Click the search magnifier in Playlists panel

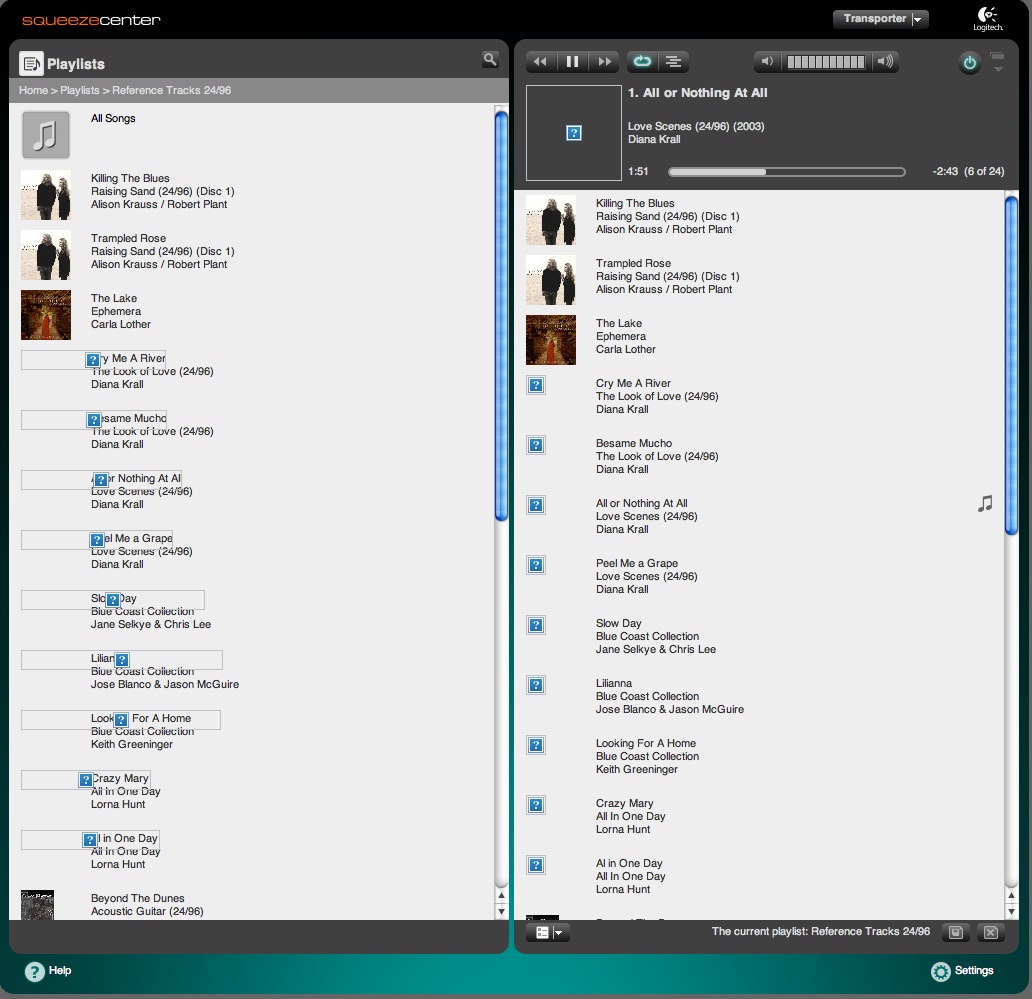coord(490,60)
